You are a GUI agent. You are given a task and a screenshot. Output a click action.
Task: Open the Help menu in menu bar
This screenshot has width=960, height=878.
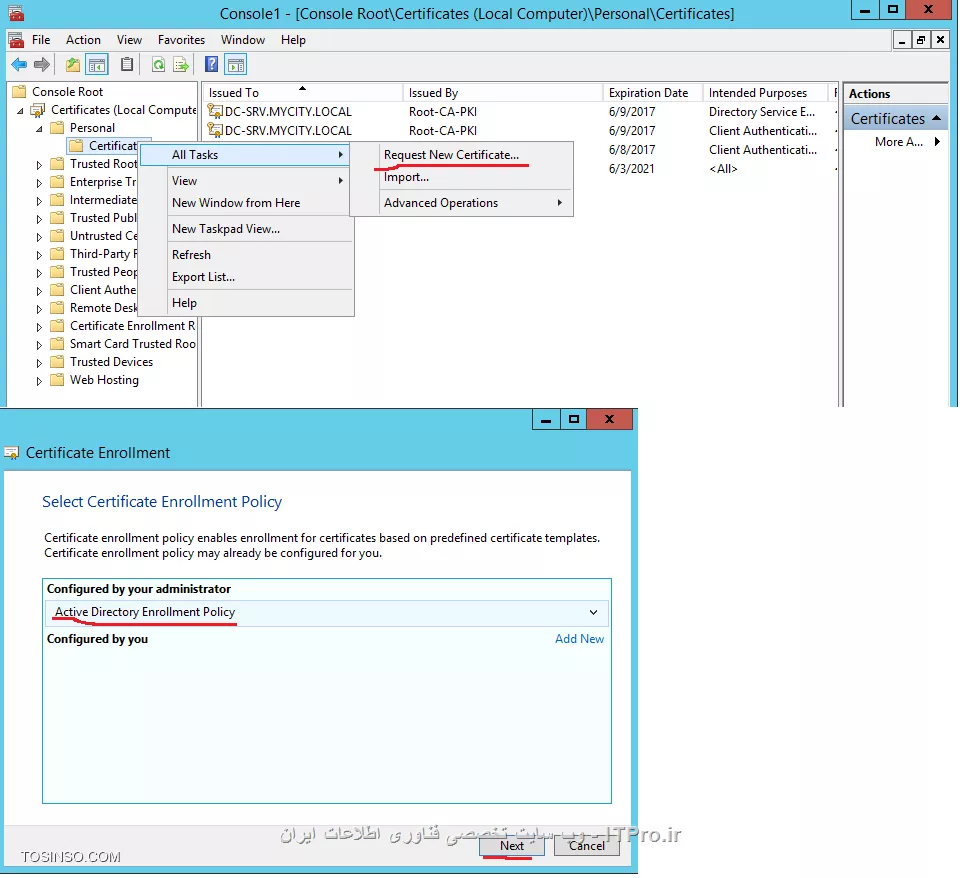tap(293, 40)
